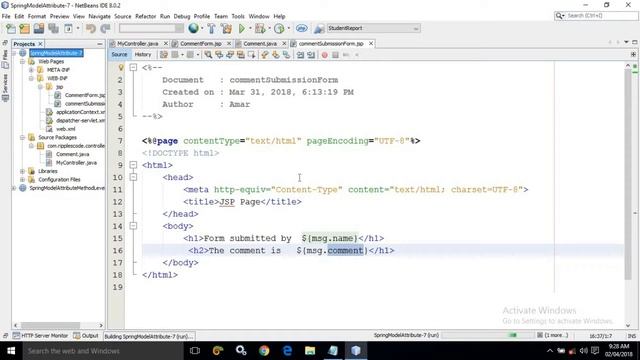Open the Window menu
This screenshot has height=360, width=640.
259,16
